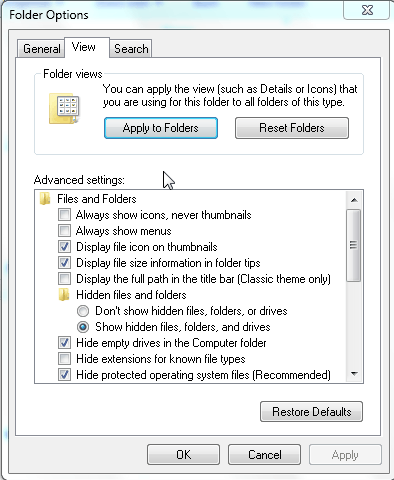Viewport: 394px width, 480px height.
Task: Enable Display the full path in title bar
Action: click(64, 279)
